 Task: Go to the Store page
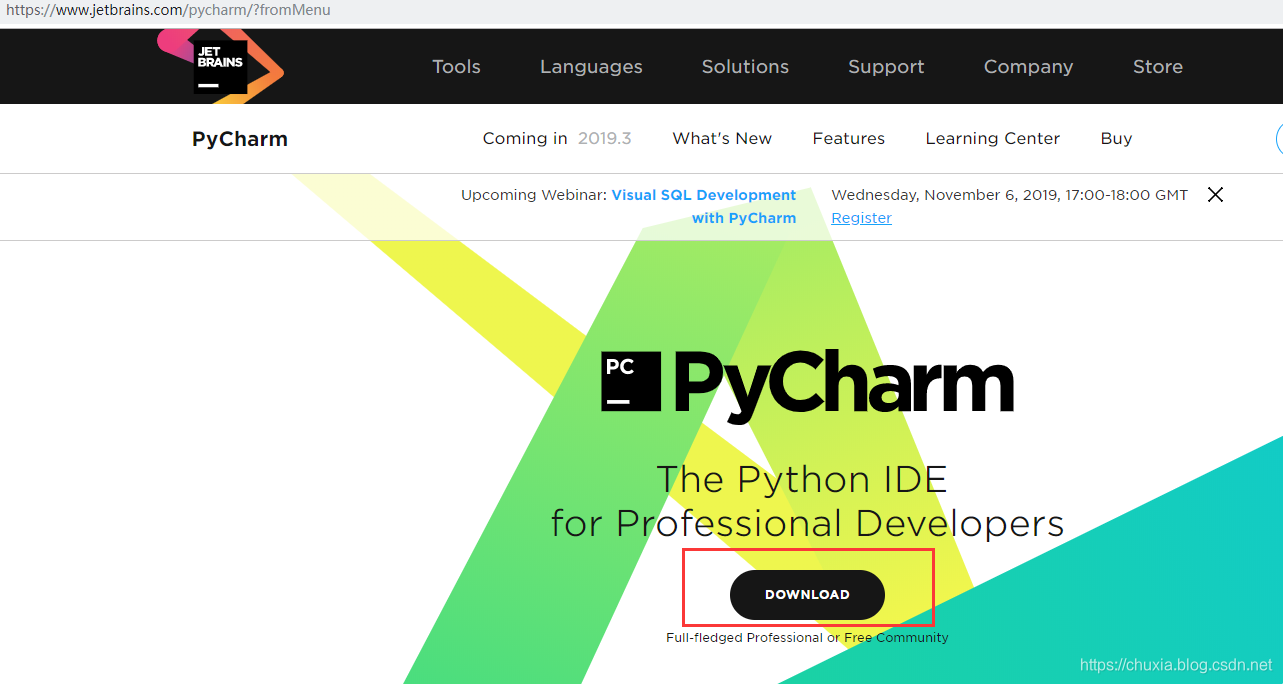(x=1158, y=67)
